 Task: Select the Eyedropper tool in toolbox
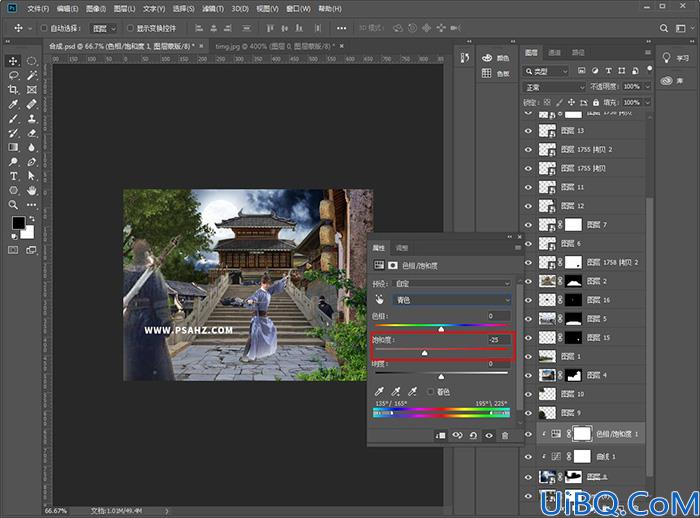13,104
